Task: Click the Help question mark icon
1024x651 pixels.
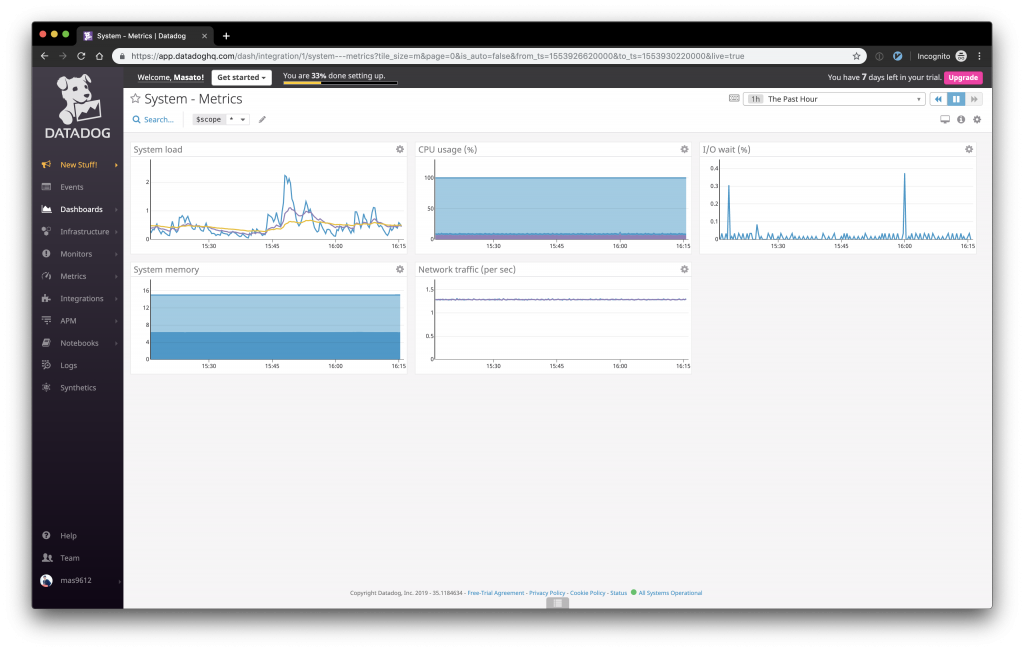Action: pyautogui.click(x=46, y=535)
